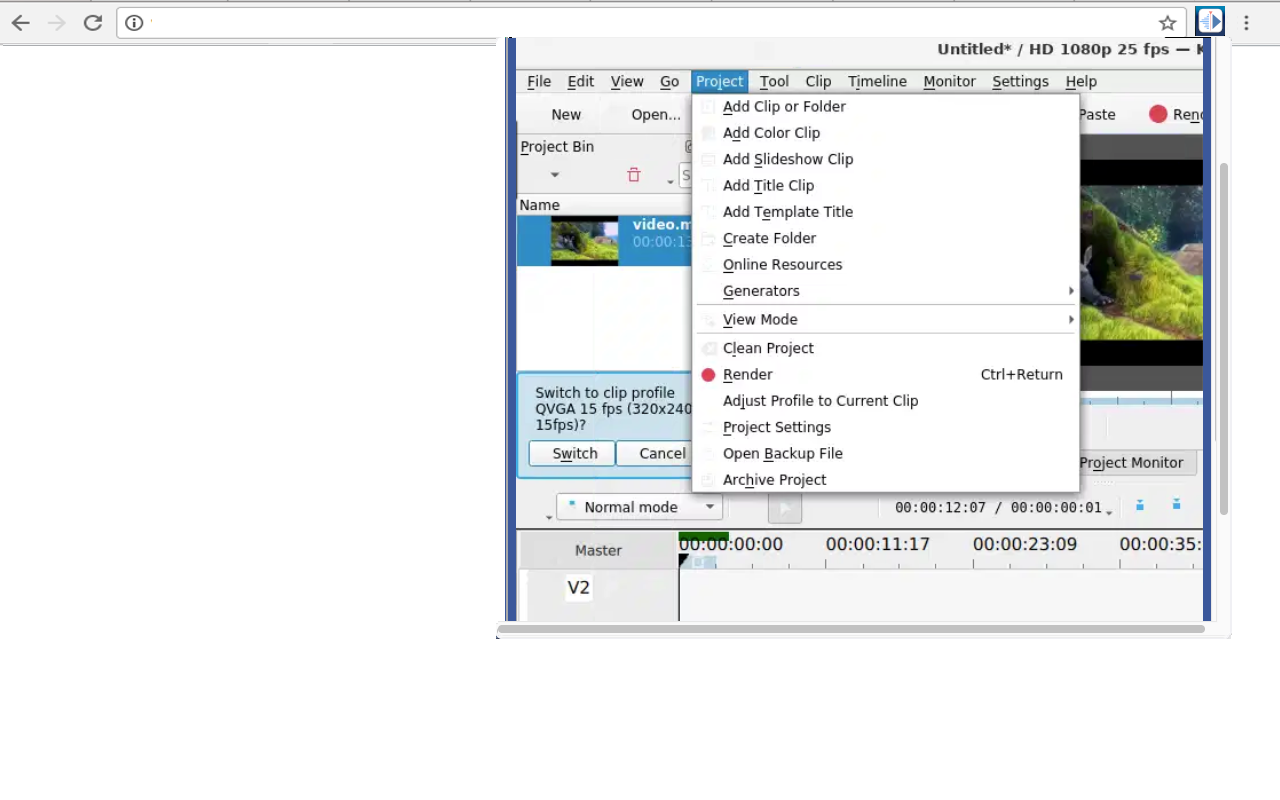
Task: Select the video clip thumbnail in the Project Bin
Action: coord(585,241)
